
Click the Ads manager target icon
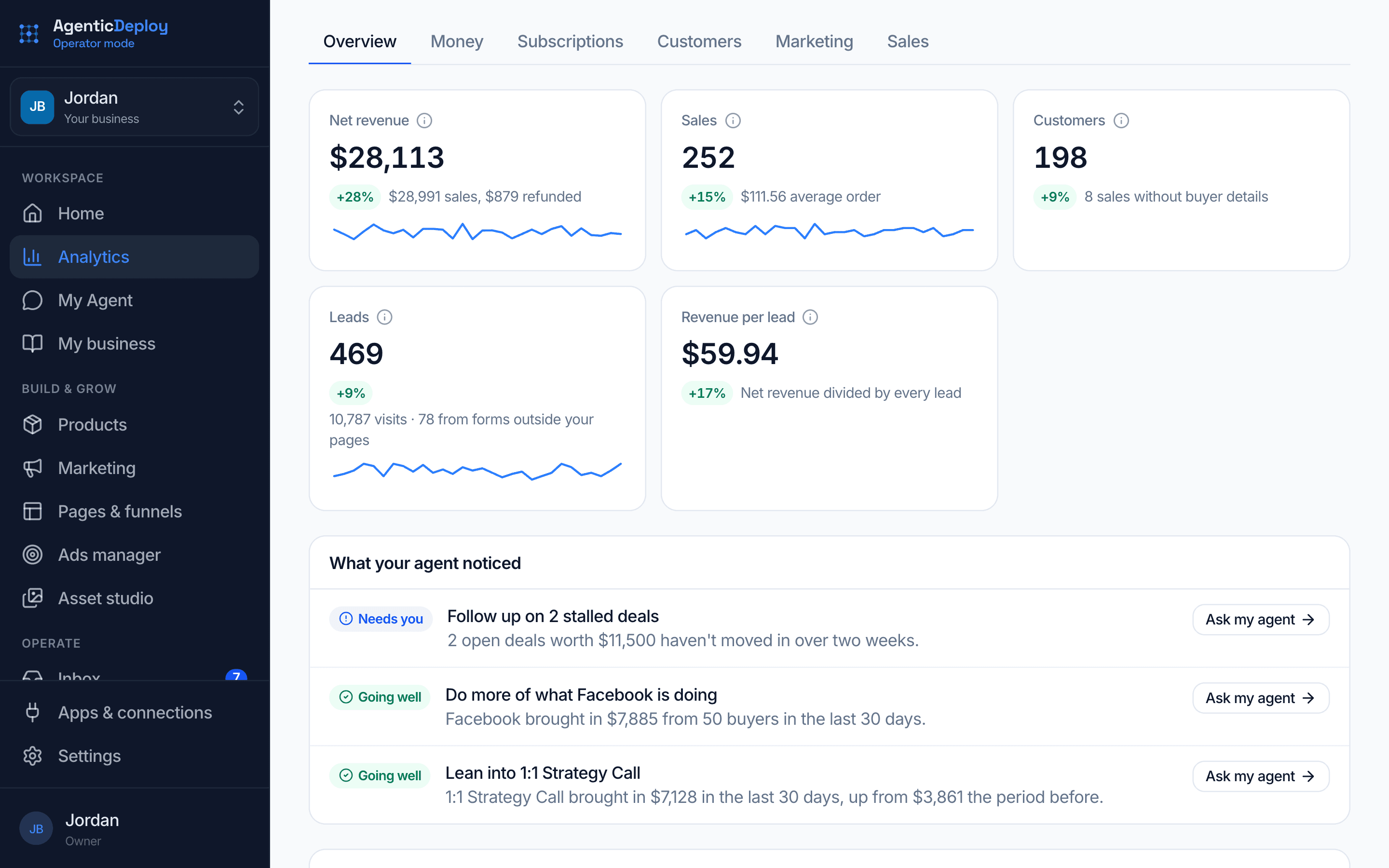coord(33,555)
